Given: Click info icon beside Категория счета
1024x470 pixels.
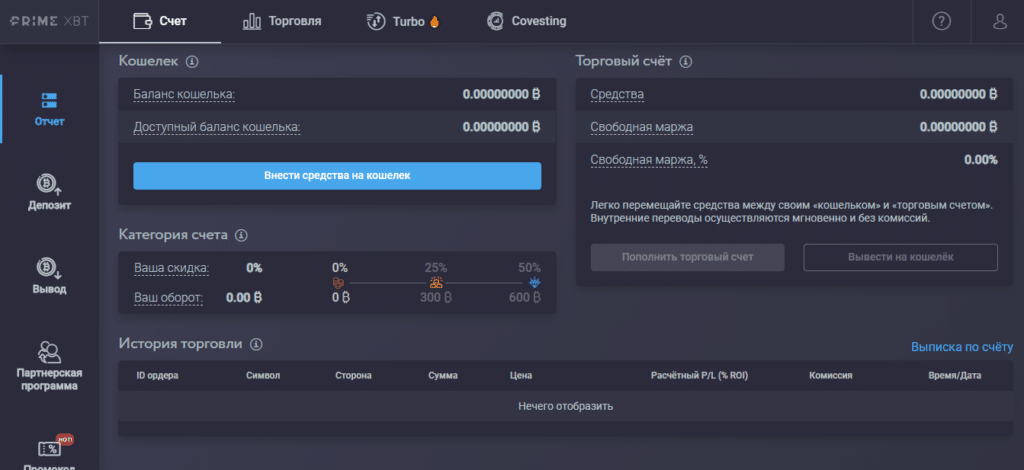Looking at the screenshot, I should tap(241, 235).
